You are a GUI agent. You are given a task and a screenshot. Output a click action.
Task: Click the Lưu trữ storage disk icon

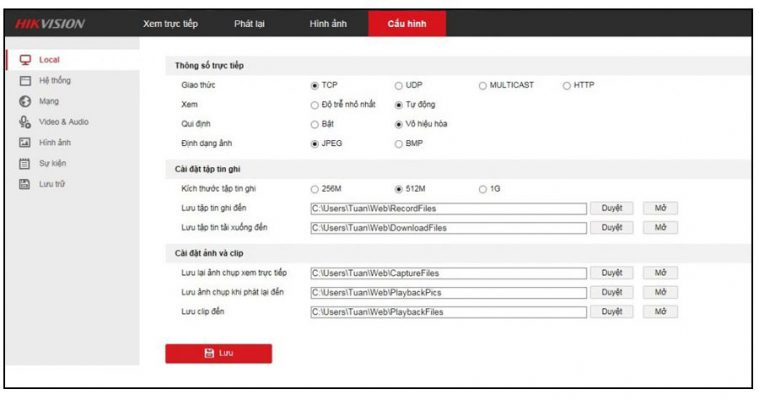(26, 184)
